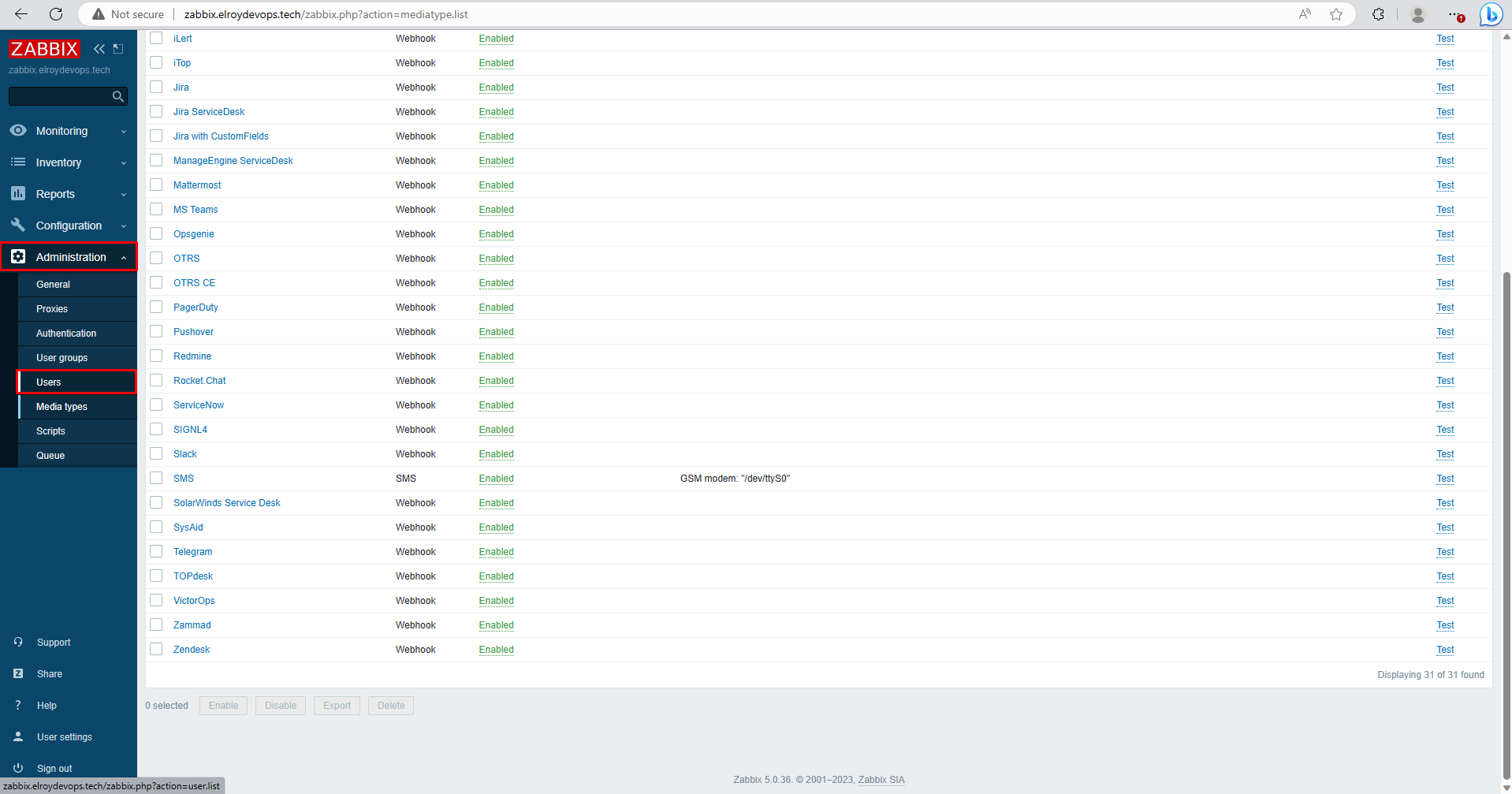Check the MS Teams row checkbox

pyautogui.click(x=156, y=209)
